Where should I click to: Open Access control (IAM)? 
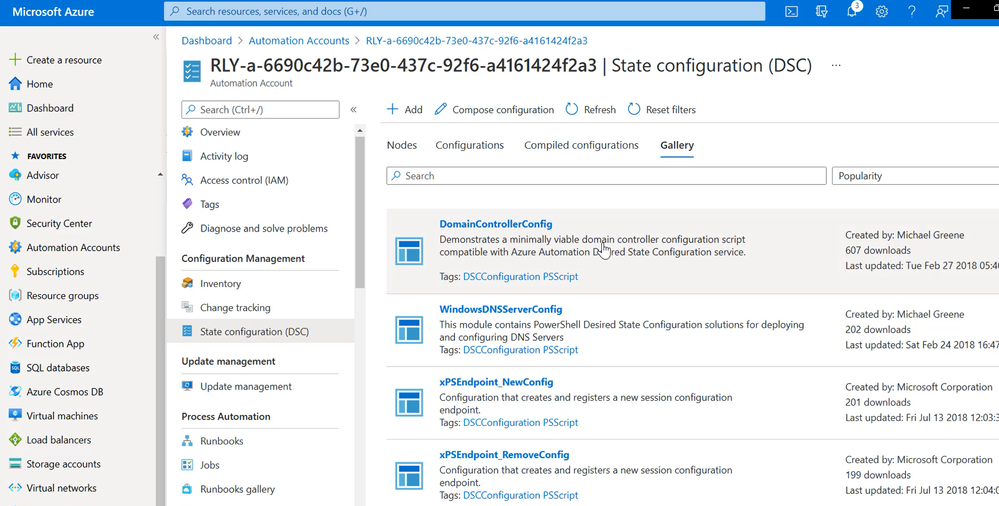(235, 180)
